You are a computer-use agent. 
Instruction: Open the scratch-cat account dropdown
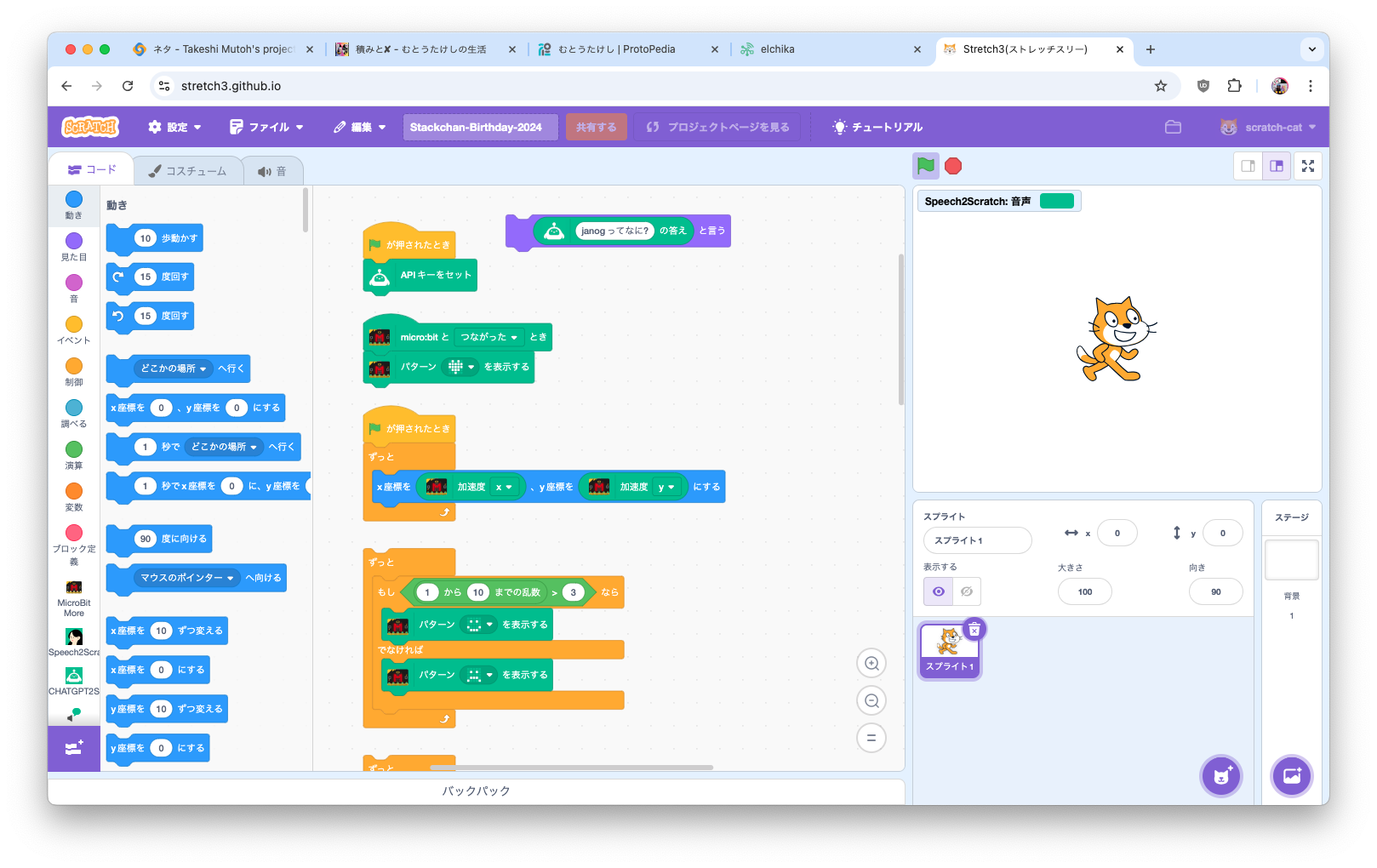[1268, 127]
